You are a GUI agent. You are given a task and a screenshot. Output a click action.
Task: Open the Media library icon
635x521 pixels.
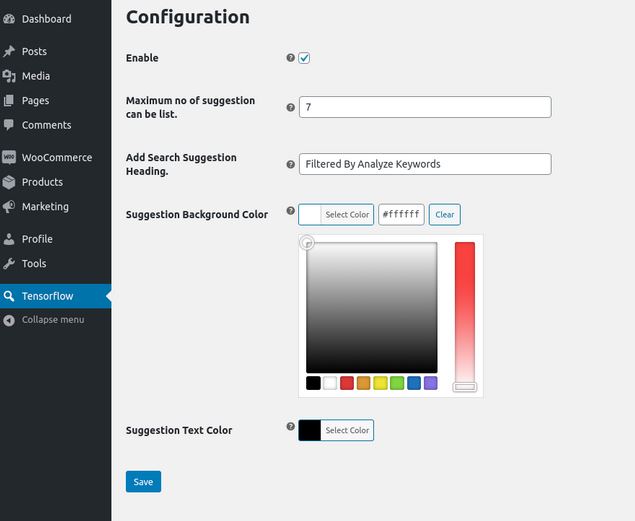[x=9, y=76]
